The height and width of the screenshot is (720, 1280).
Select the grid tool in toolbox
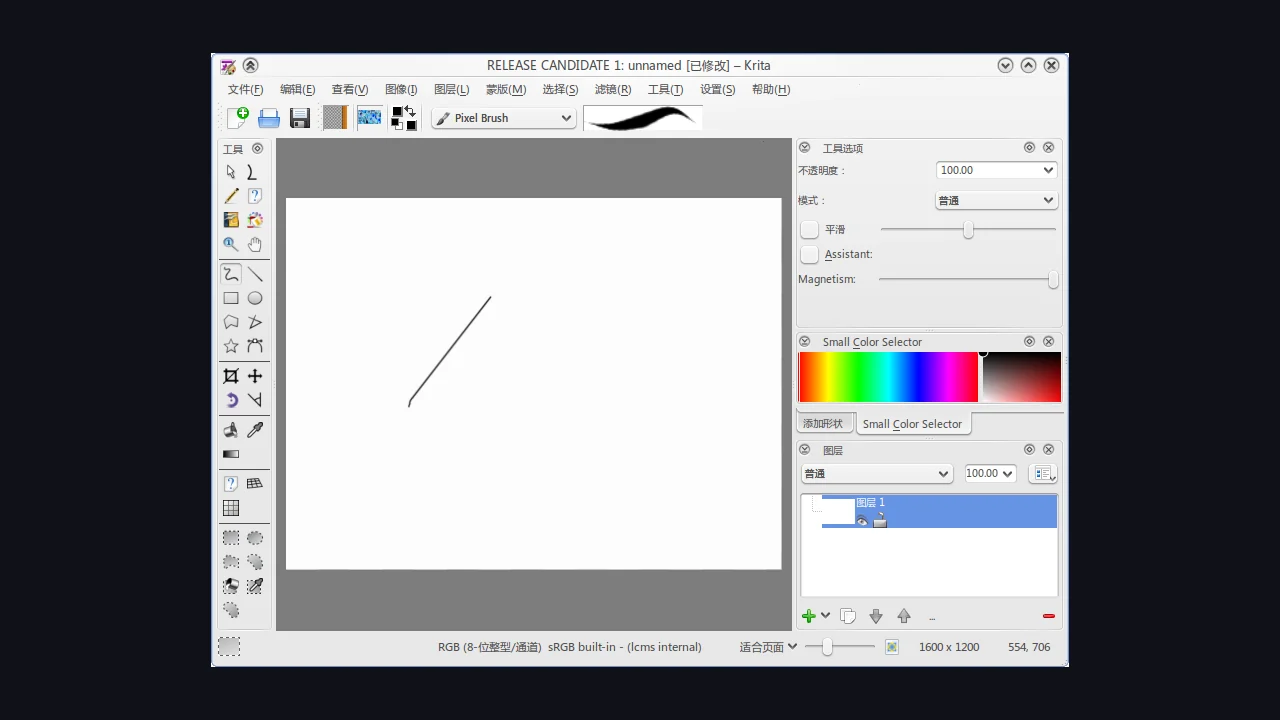click(231, 508)
